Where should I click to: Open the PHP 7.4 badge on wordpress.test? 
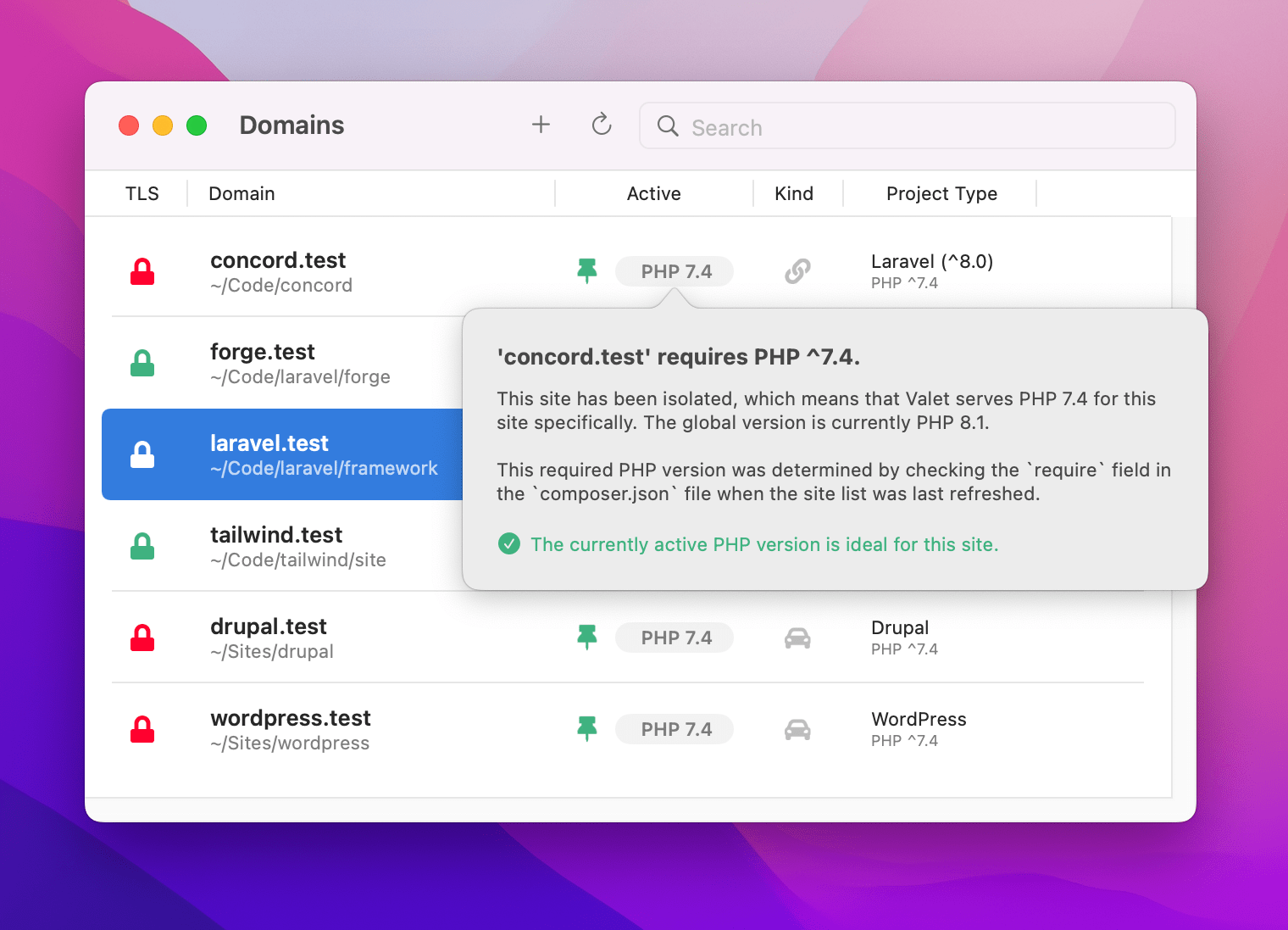pos(675,730)
